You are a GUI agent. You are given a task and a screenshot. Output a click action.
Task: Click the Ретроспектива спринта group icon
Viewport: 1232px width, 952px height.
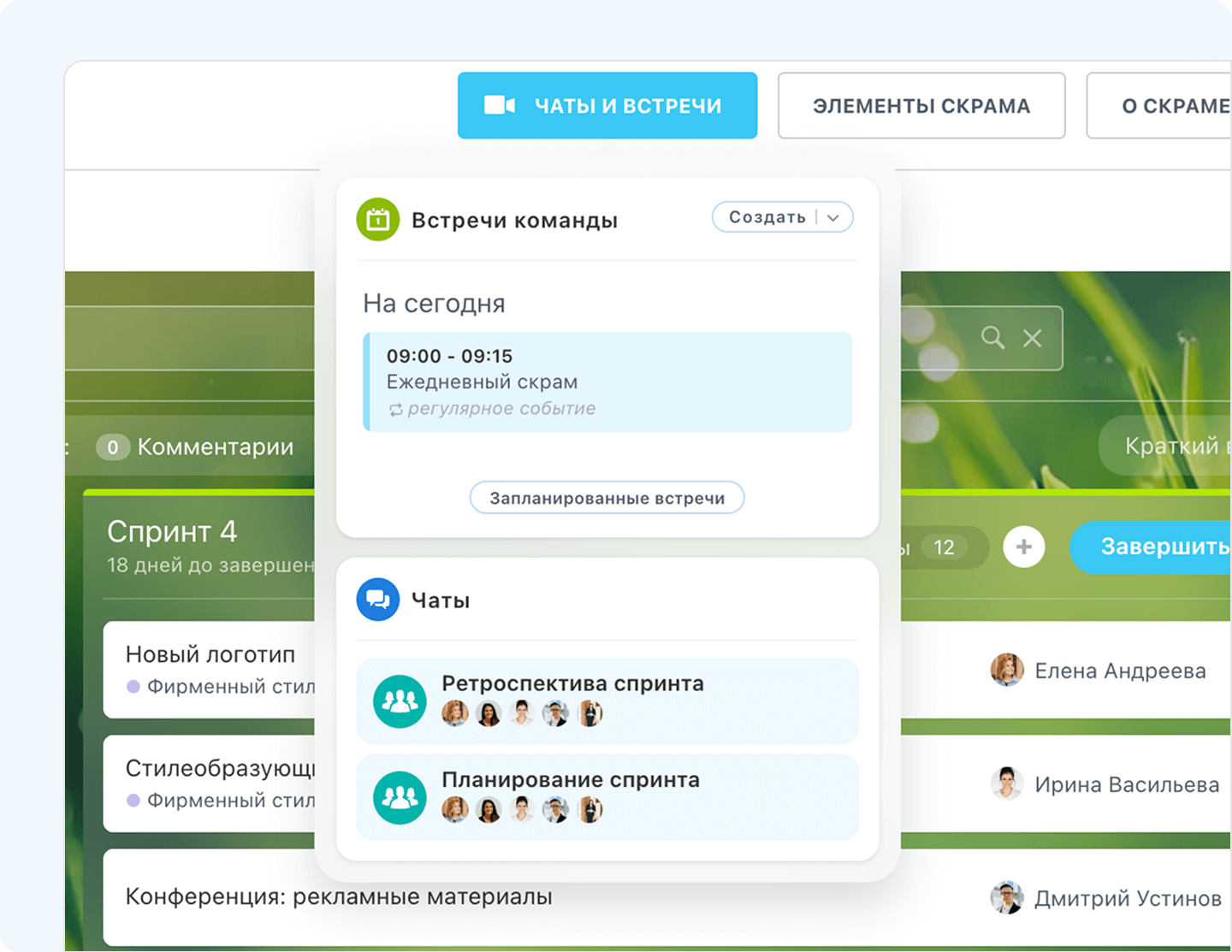click(x=400, y=701)
